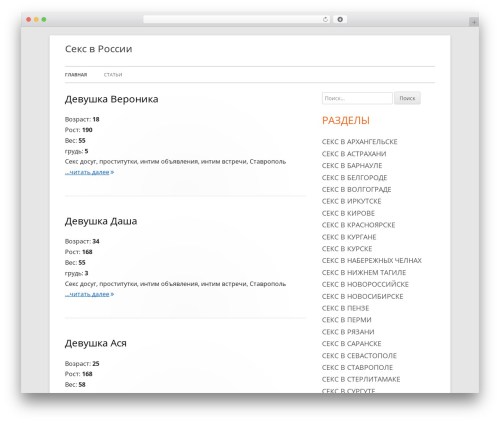
Task: Open category Секс в Красноярске
Action: coord(359,225)
